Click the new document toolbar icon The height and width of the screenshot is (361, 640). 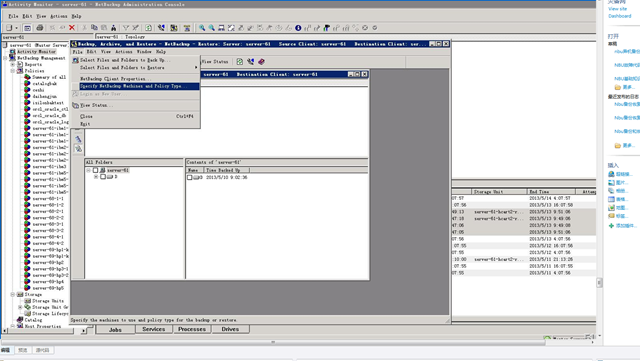[9, 28]
